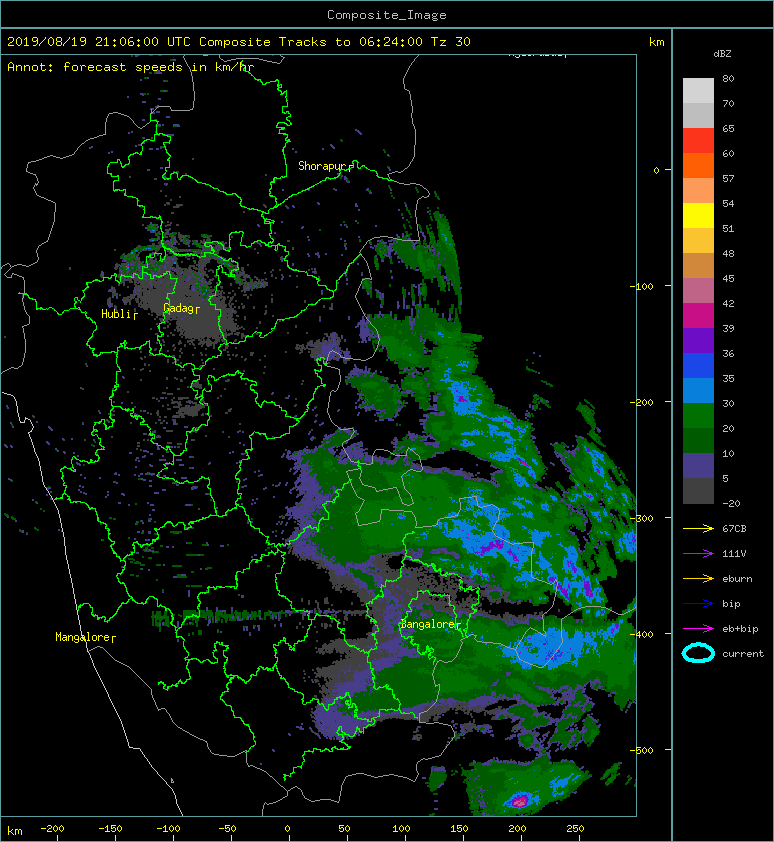Click the purple 111V track arrow in legend
Viewport: 774px width, 842px height.
(698, 554)
